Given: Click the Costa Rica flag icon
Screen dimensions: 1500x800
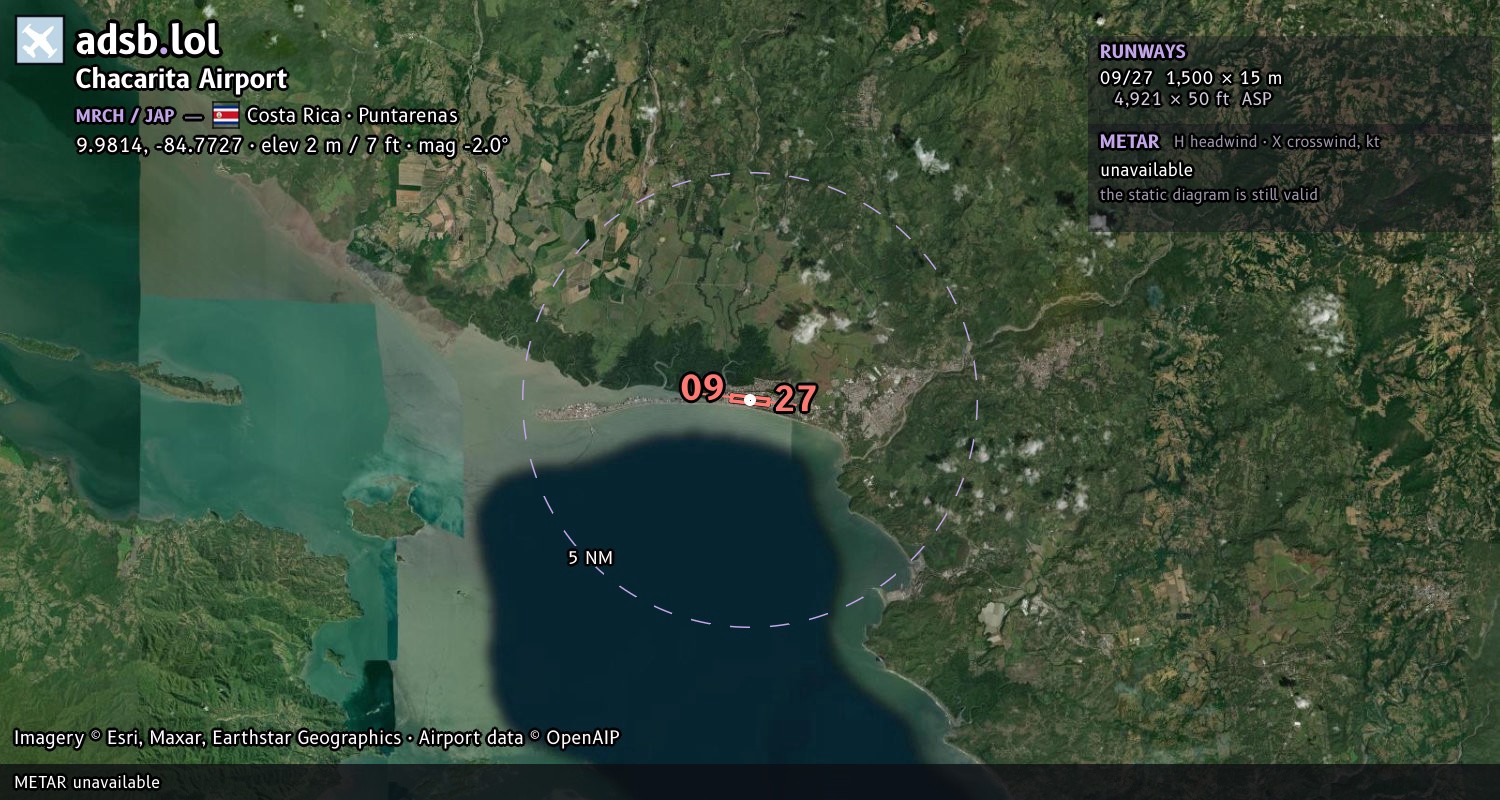Looking at the screenshot, I should coord(226,115).
